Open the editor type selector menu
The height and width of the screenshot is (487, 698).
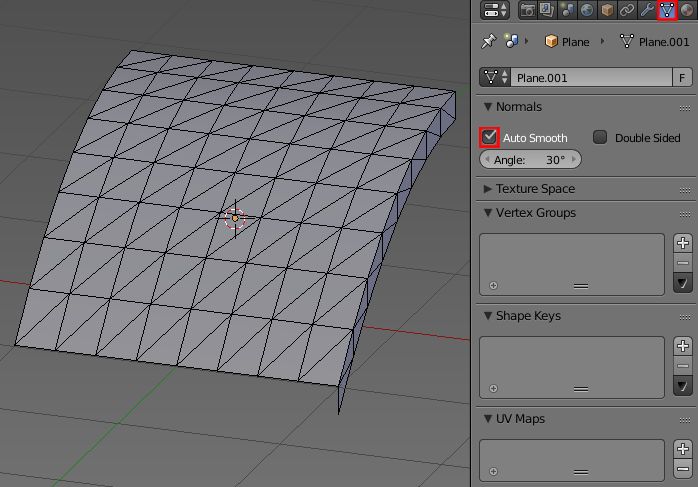pyautogui.click(x=495, y=10)
